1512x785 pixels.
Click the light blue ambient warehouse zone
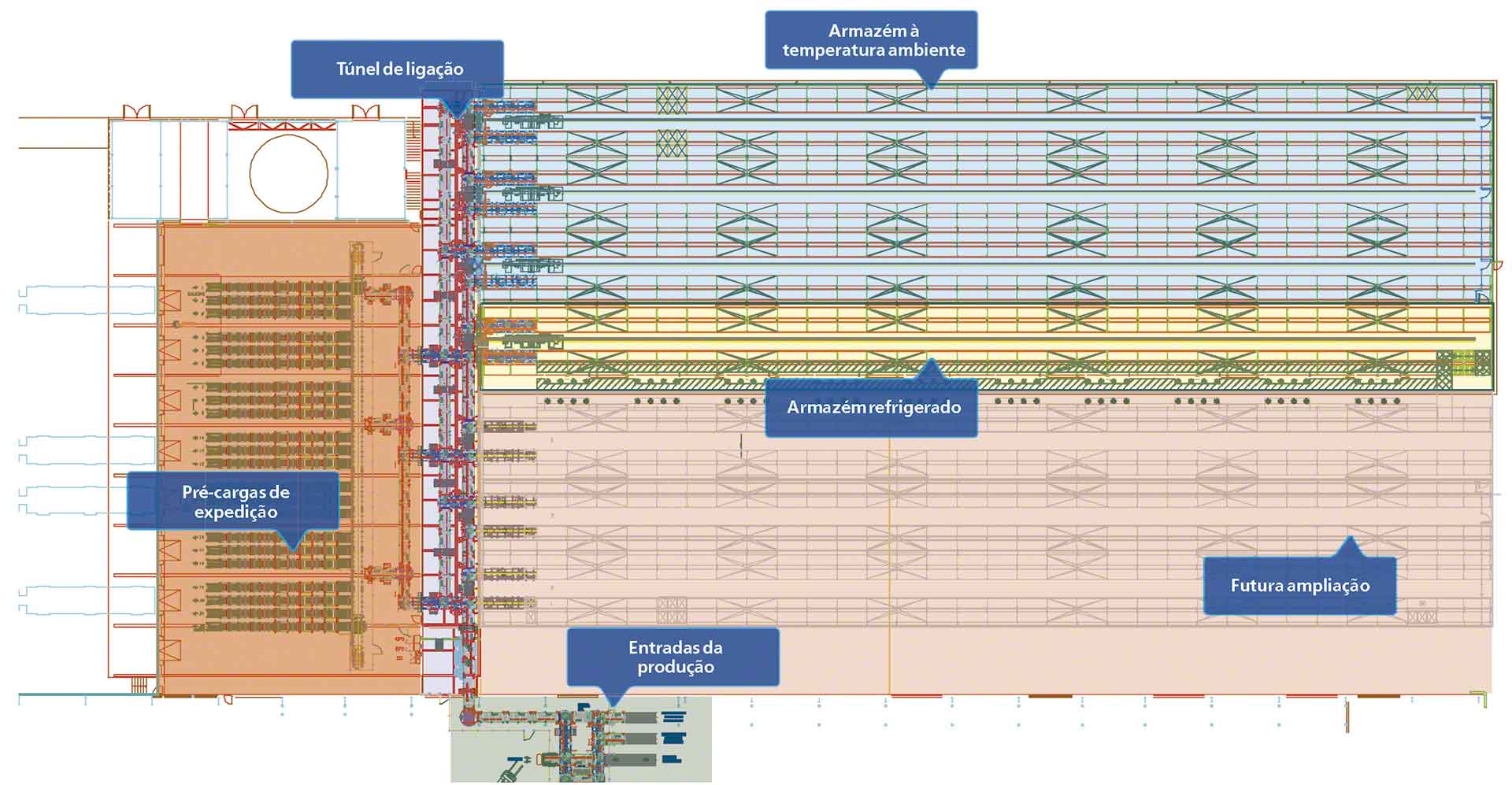pos(985,192)
